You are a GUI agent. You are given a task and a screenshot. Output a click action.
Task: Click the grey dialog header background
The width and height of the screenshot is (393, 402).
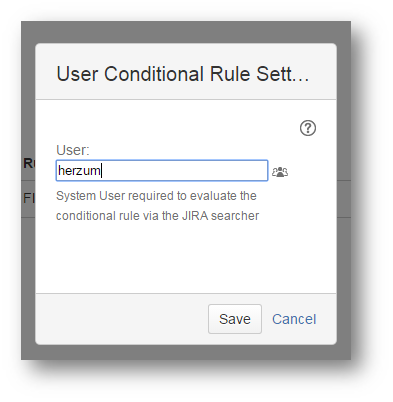click(186, 53)
